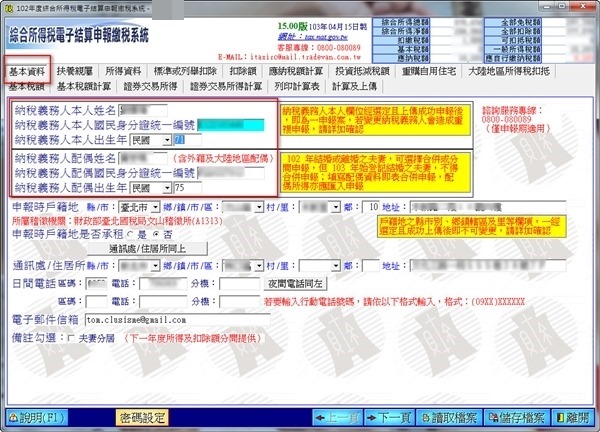Viewport: 600px width, 432px height.
Task: Click 通訊處/住居所同上 button
Action: pyautogui.click(x=147, y=249)
